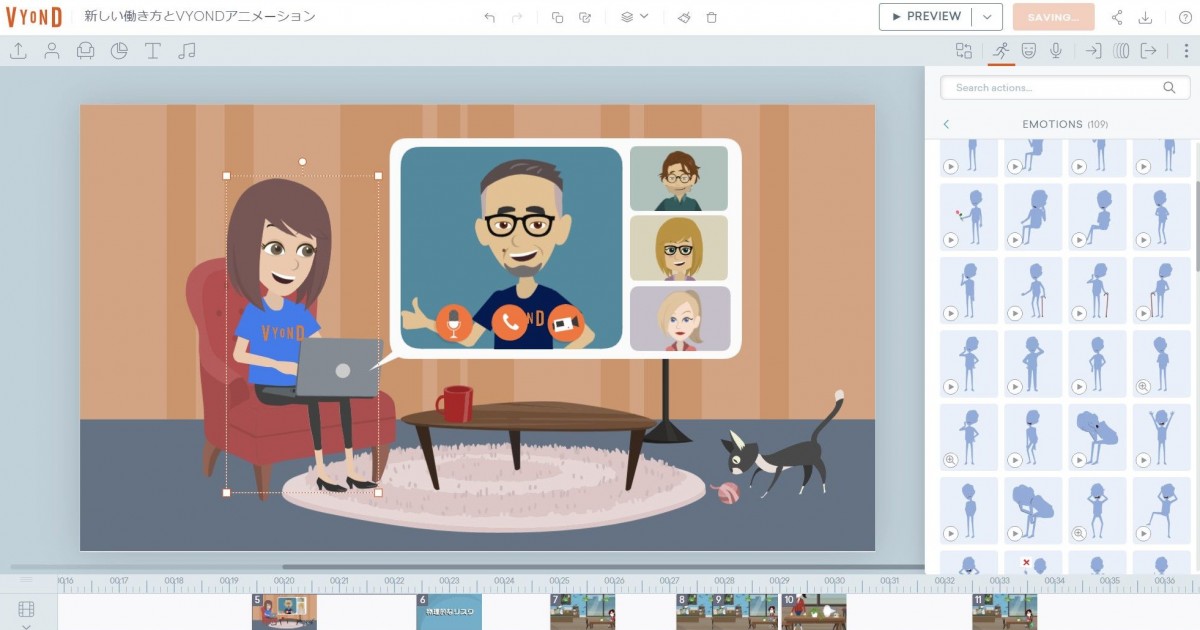Open the Chart library pie icon
1200x630 pixels.
tap(119, 51)
